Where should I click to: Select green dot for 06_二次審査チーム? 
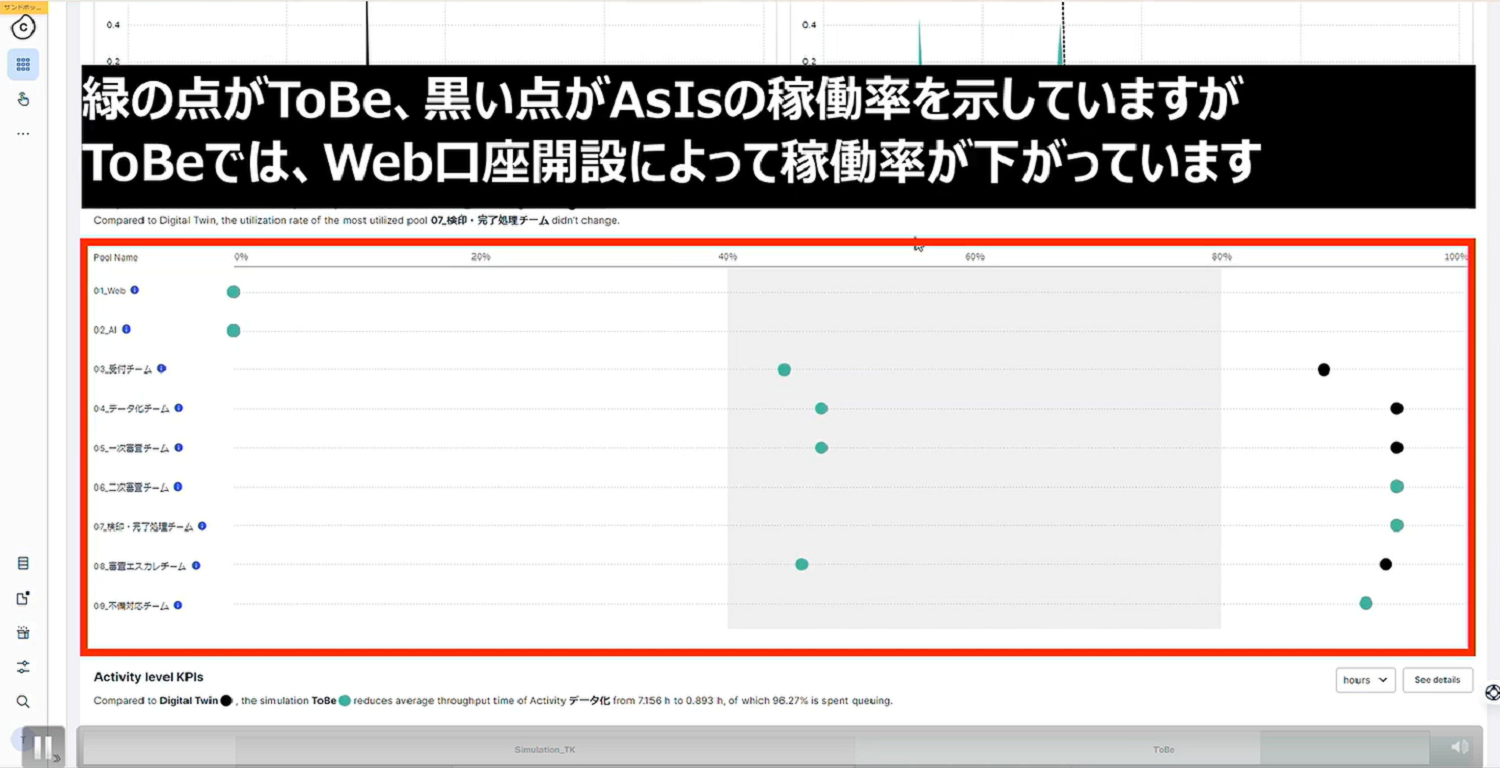[1397, 486]
